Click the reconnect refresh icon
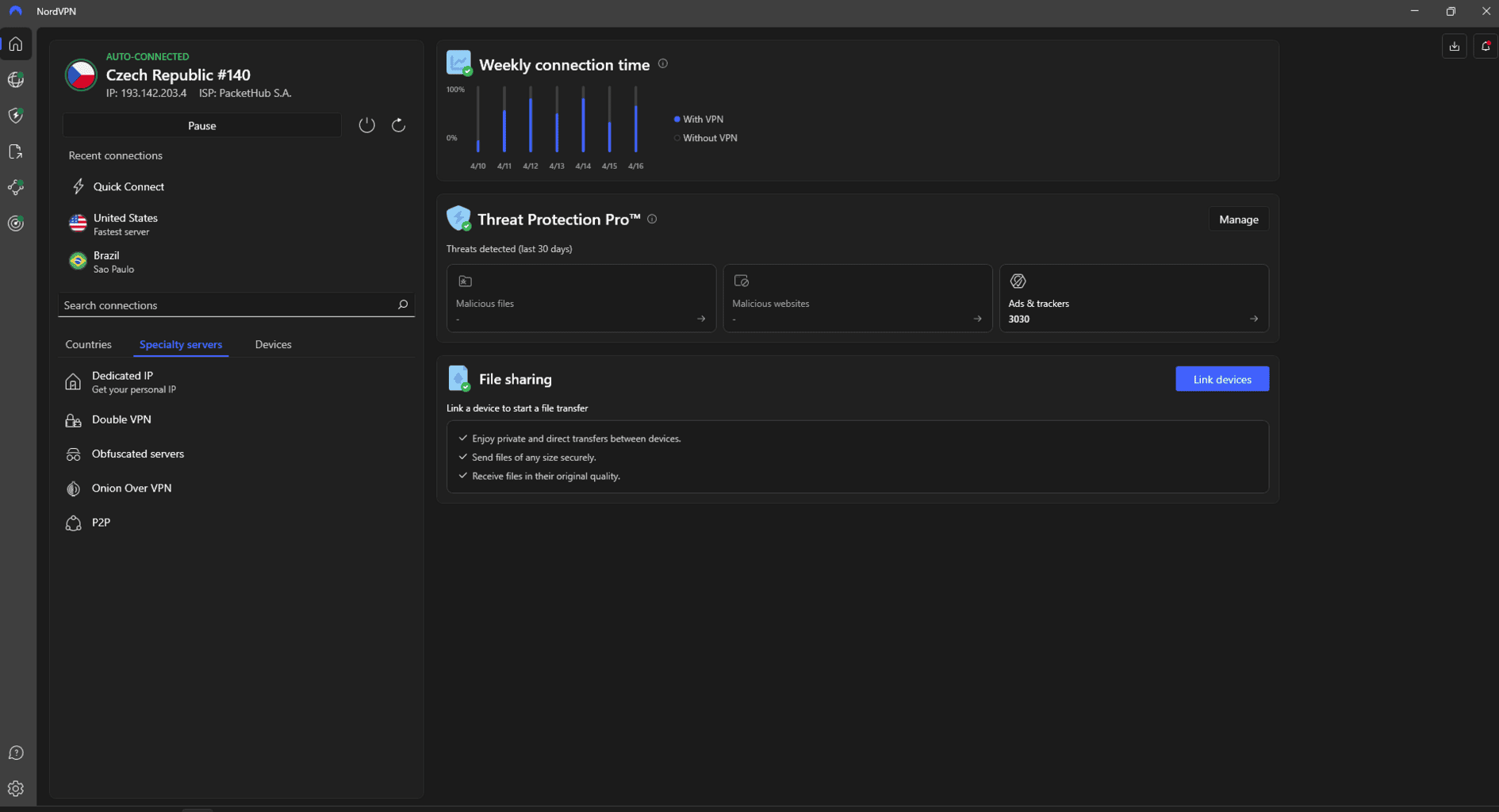The image size is (1499, 812). point(398,125)
